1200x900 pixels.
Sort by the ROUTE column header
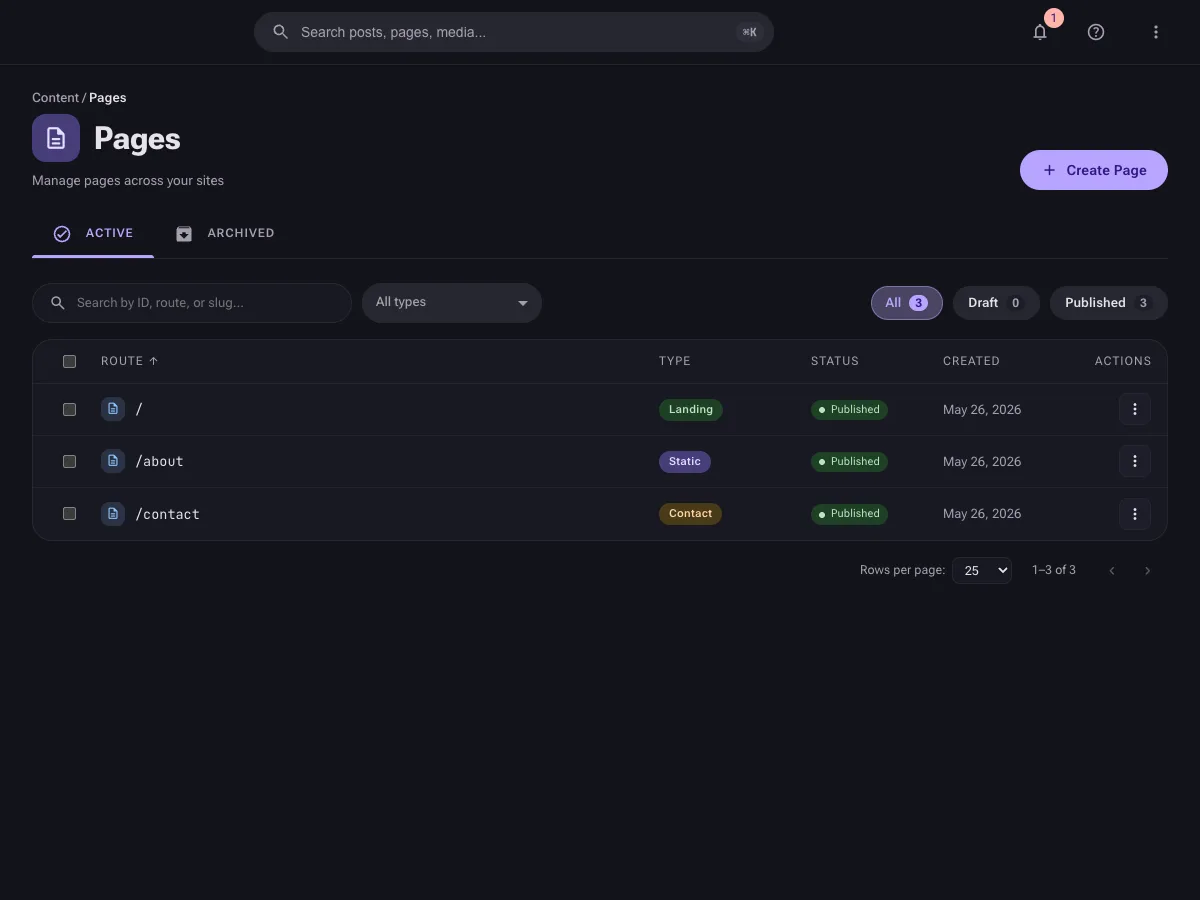129,361
